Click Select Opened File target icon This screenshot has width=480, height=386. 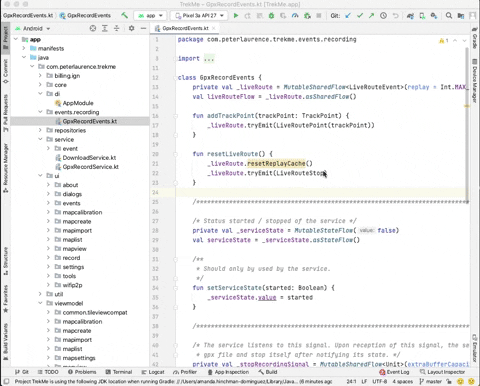coord(93,28)
